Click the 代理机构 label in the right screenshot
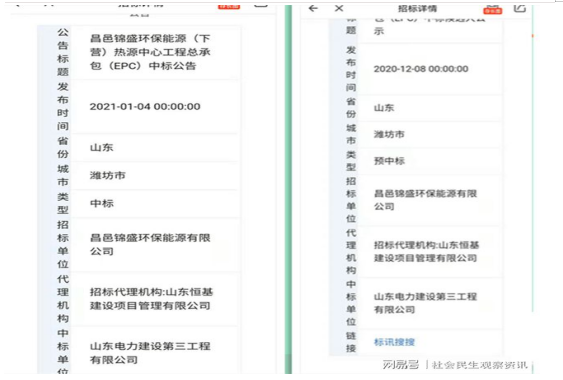The image size is (563, 380). (351, 251)
